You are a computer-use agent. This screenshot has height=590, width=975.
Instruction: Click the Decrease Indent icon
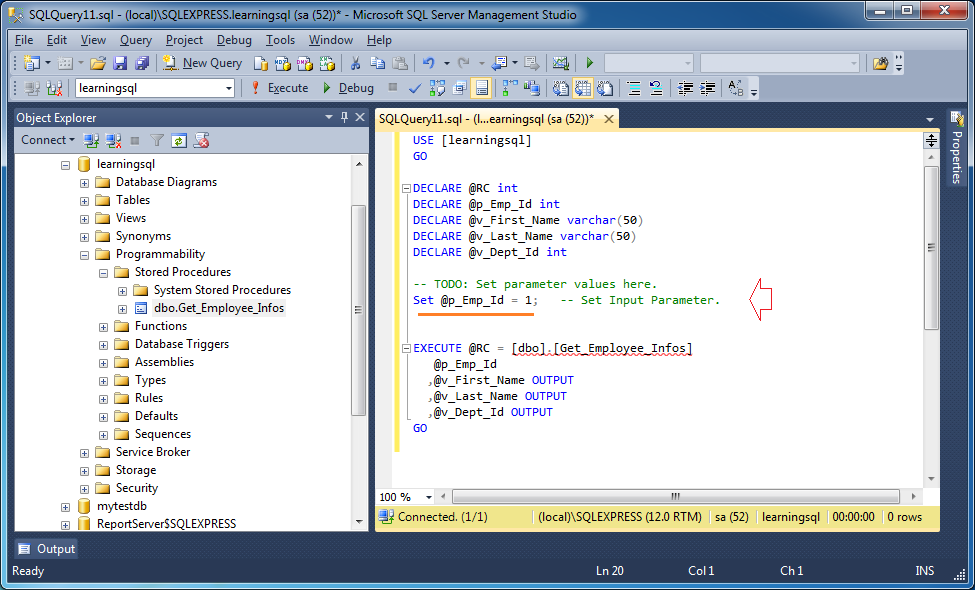click(685, 88)
